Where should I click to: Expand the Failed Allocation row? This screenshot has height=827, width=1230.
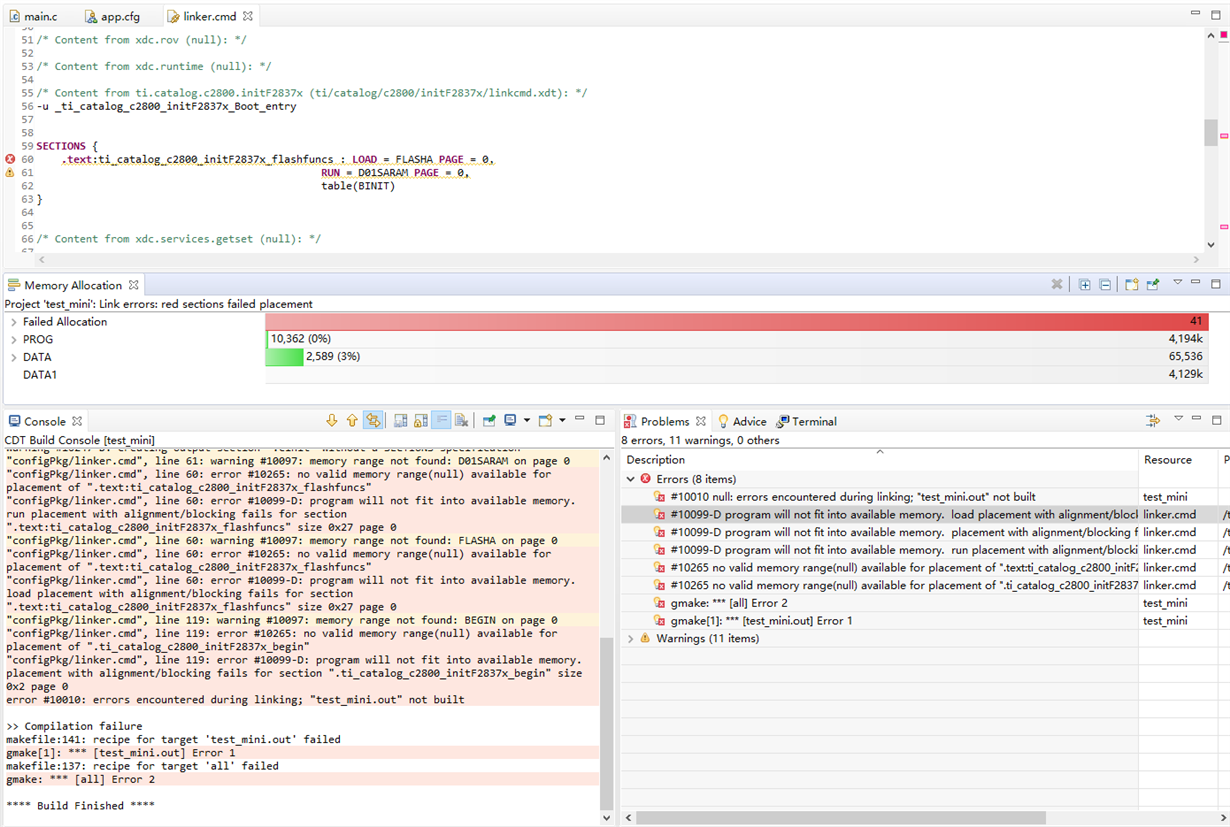pyautogui.click(x=14, y=322)
